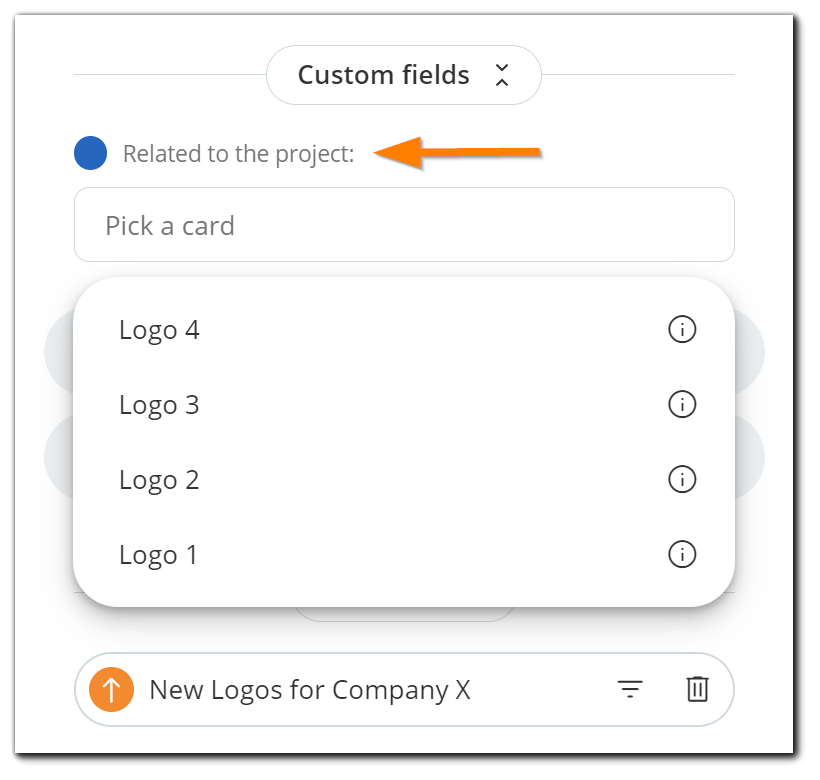Expand the card picker options list
This screenshot has width=820, height=780.
[x=404, y=225]
